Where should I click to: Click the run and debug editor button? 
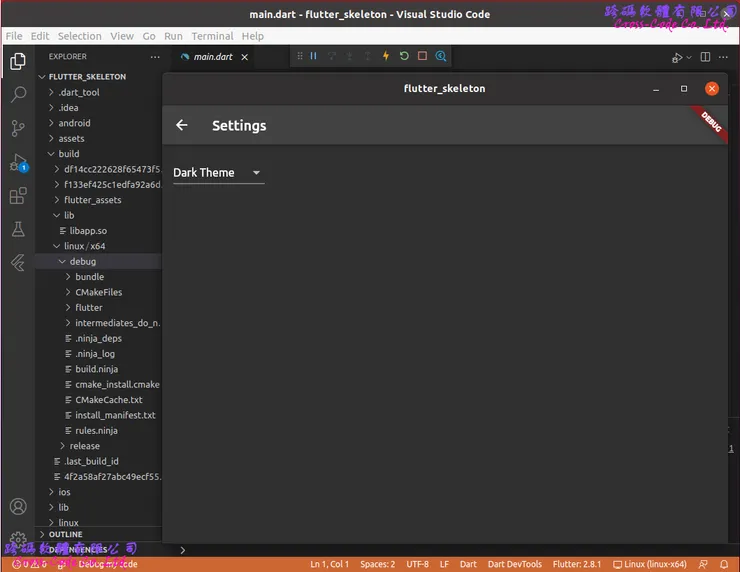[x=677, y=58]
